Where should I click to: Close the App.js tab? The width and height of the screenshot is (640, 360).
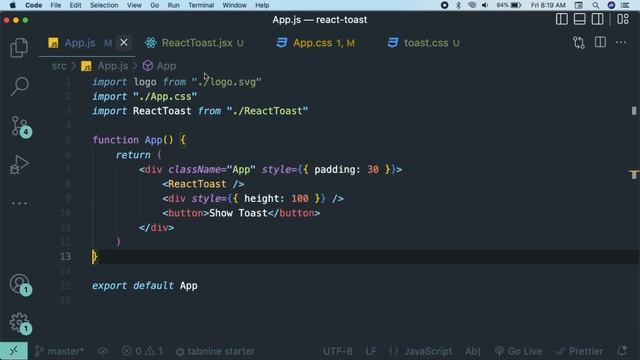124,42
